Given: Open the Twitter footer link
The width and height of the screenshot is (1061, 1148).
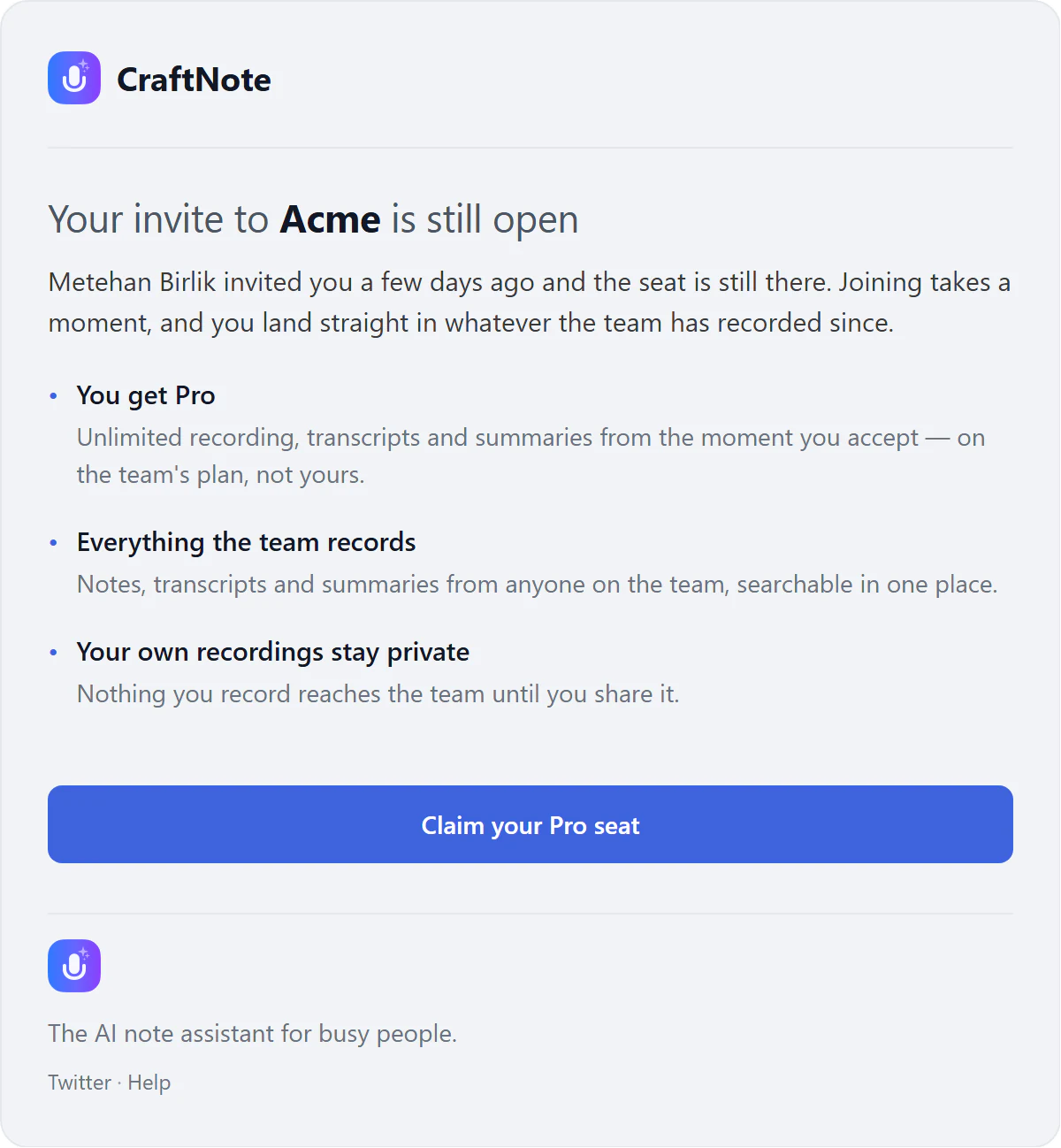Looking at the screenshot, I should pyautogui.click(x=80, y=1083).
